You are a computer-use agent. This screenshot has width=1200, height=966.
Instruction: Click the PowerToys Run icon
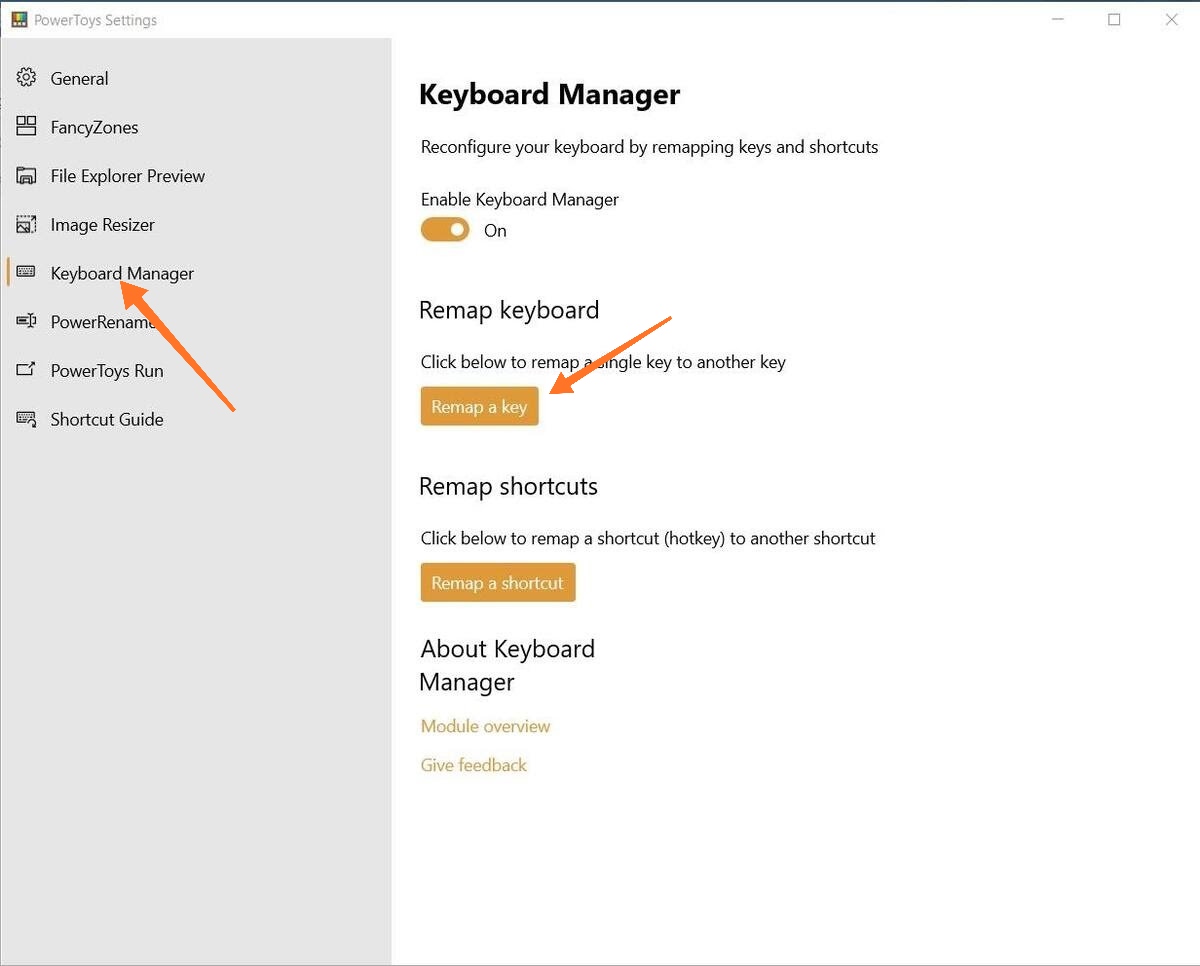(x=27, y=370)
